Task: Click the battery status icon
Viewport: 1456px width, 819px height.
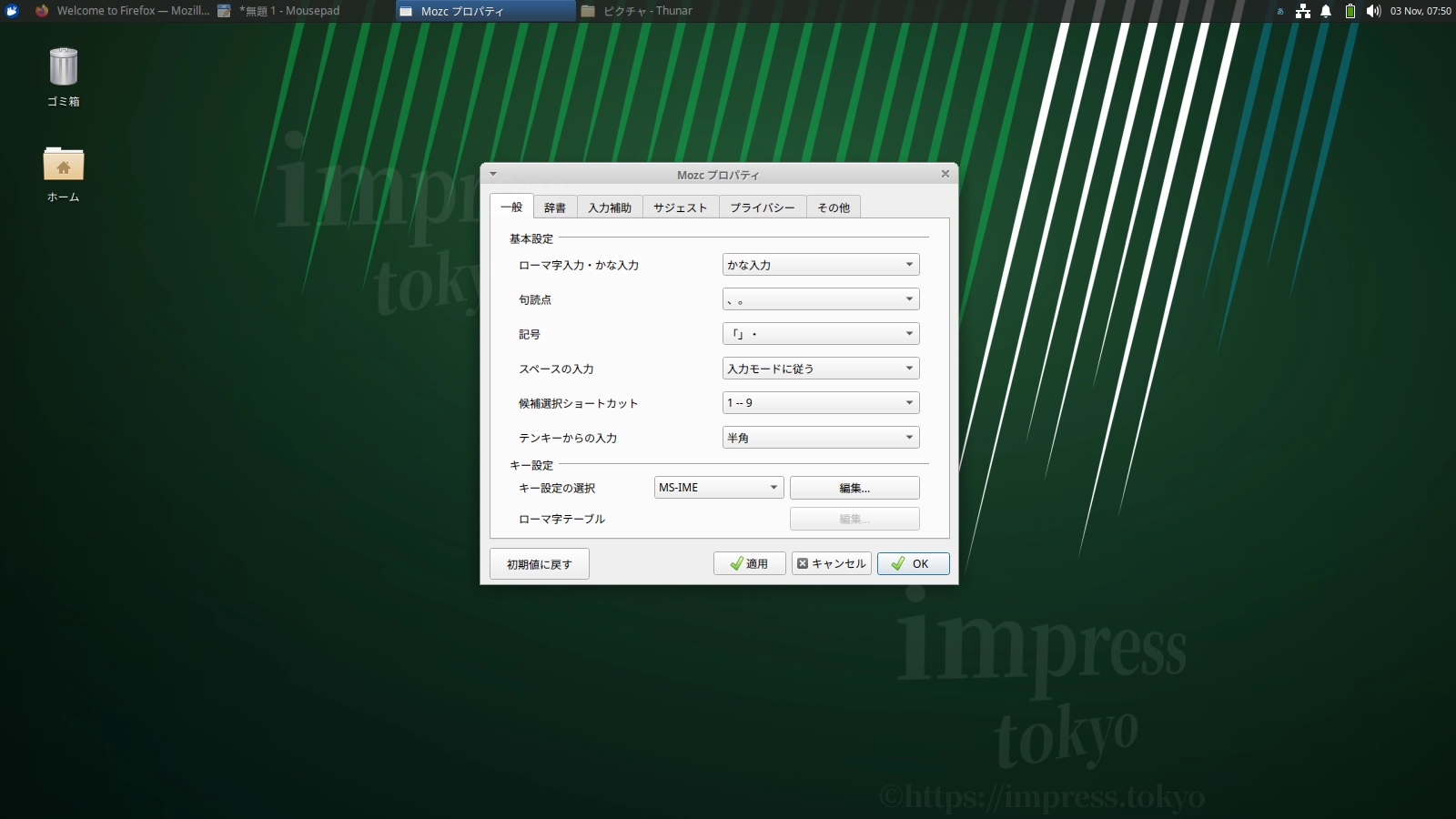Action: coord(1350,11)
